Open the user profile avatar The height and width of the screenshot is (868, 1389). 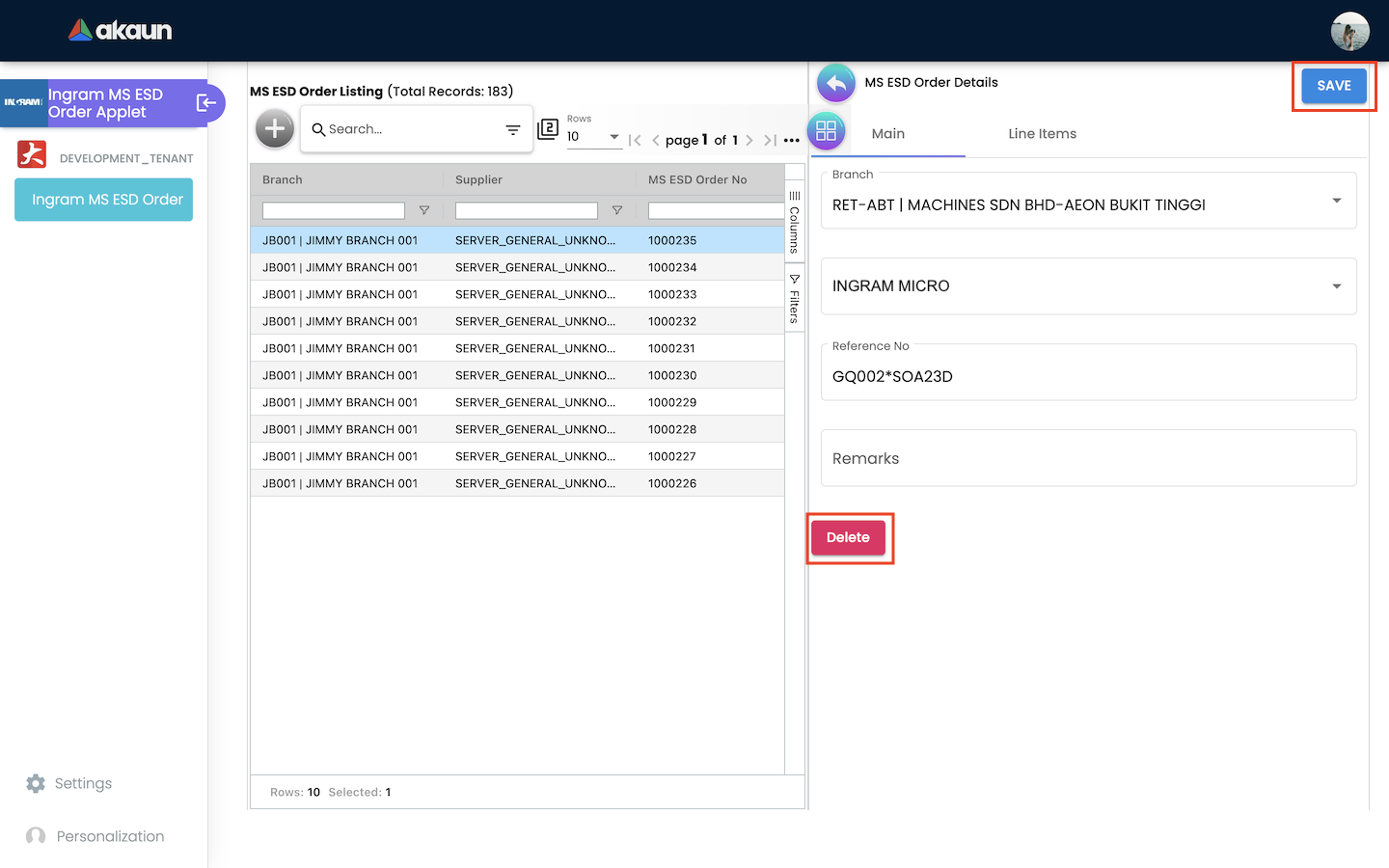[x=1349, y=32]
